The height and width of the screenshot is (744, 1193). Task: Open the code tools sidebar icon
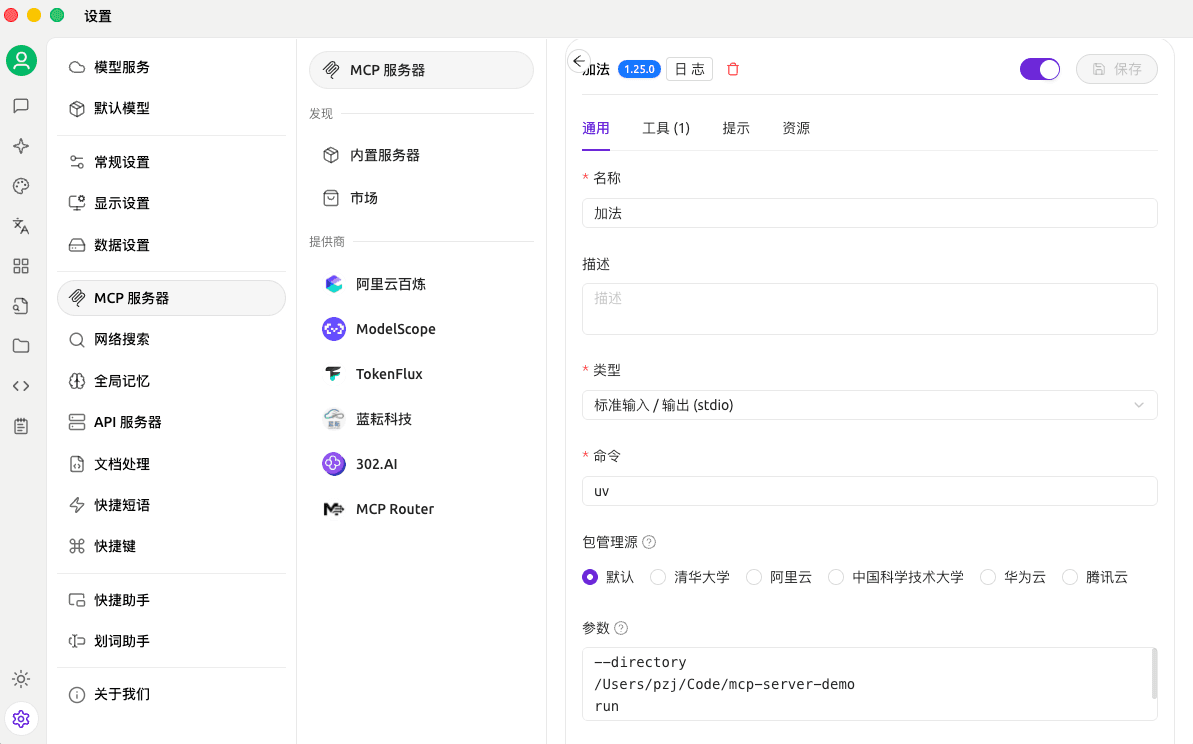21,386
